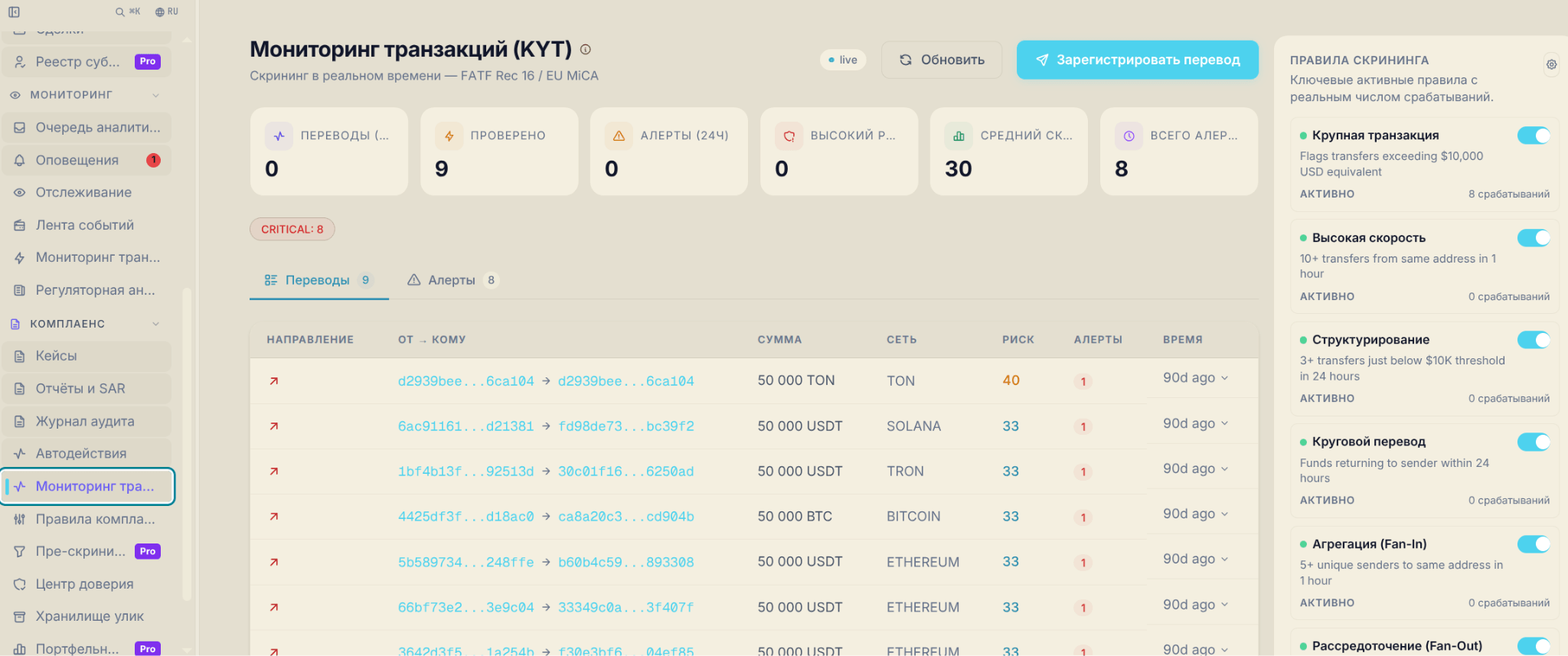
Task: Expand the SOLANA transfer row chevron
Action: tap(1225, 423)
